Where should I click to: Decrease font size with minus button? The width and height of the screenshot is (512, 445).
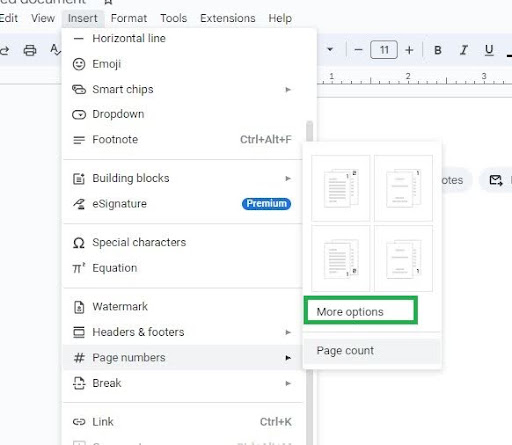pyautogui.click(x=358, y=50)
